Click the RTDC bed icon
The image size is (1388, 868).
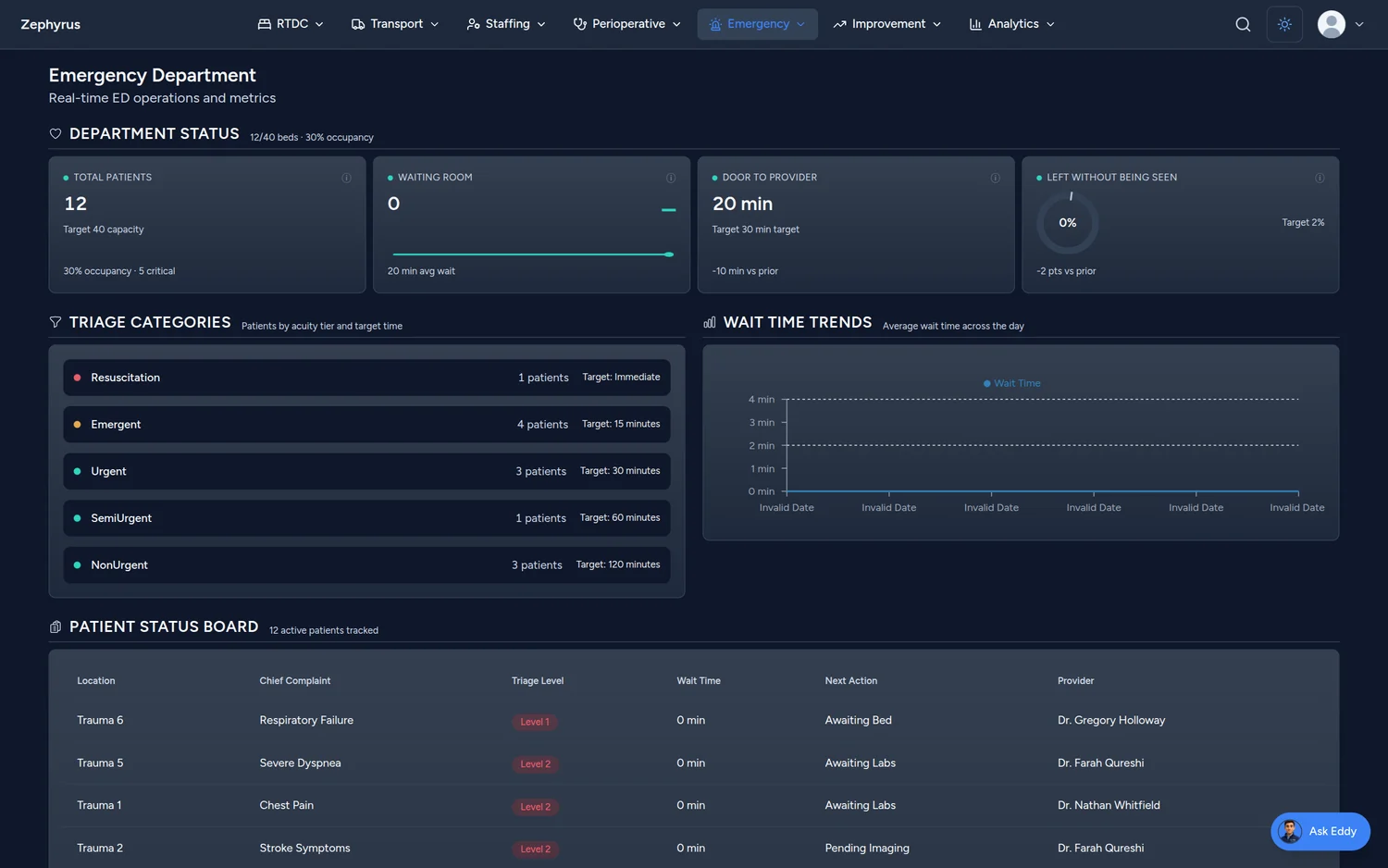pos(265,24)
